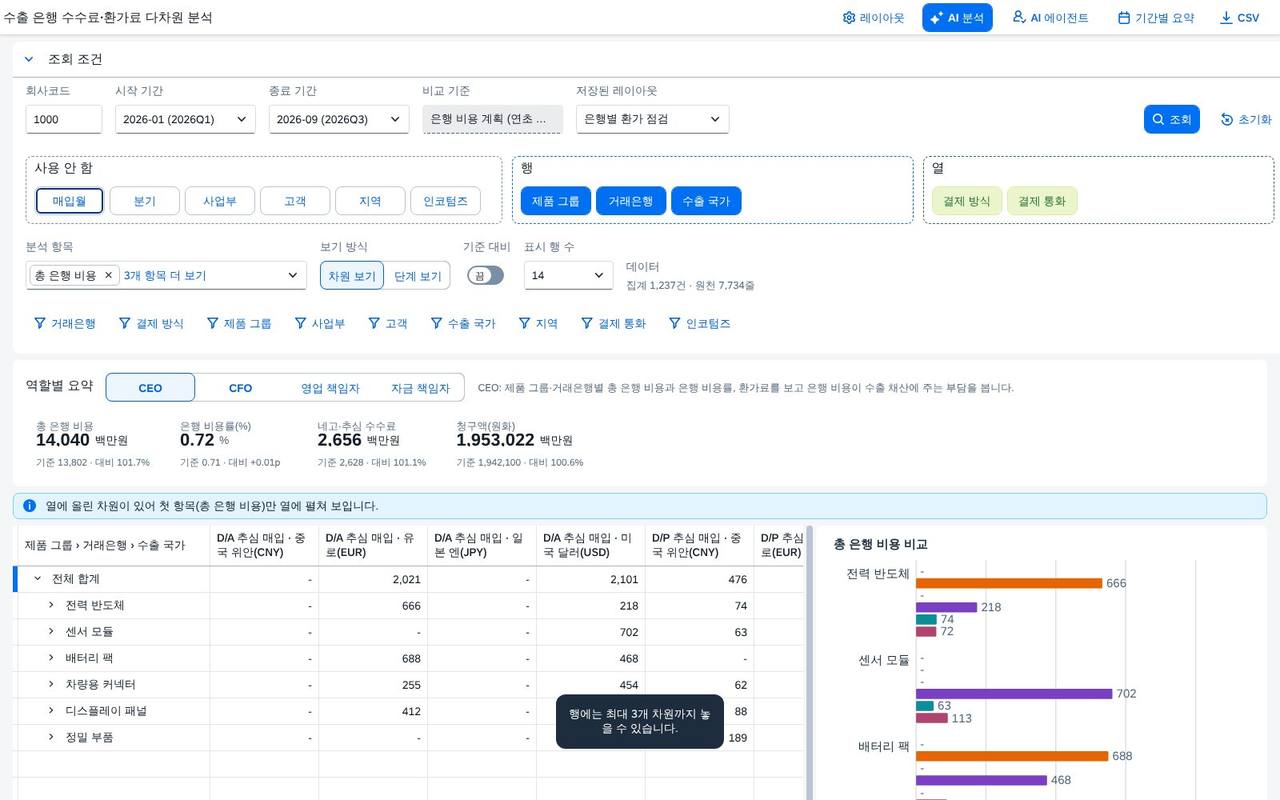Viewport: 1280px width, 800px height.
Task: Select 차원 보기 view mode
Action: (x=352, y=276)
